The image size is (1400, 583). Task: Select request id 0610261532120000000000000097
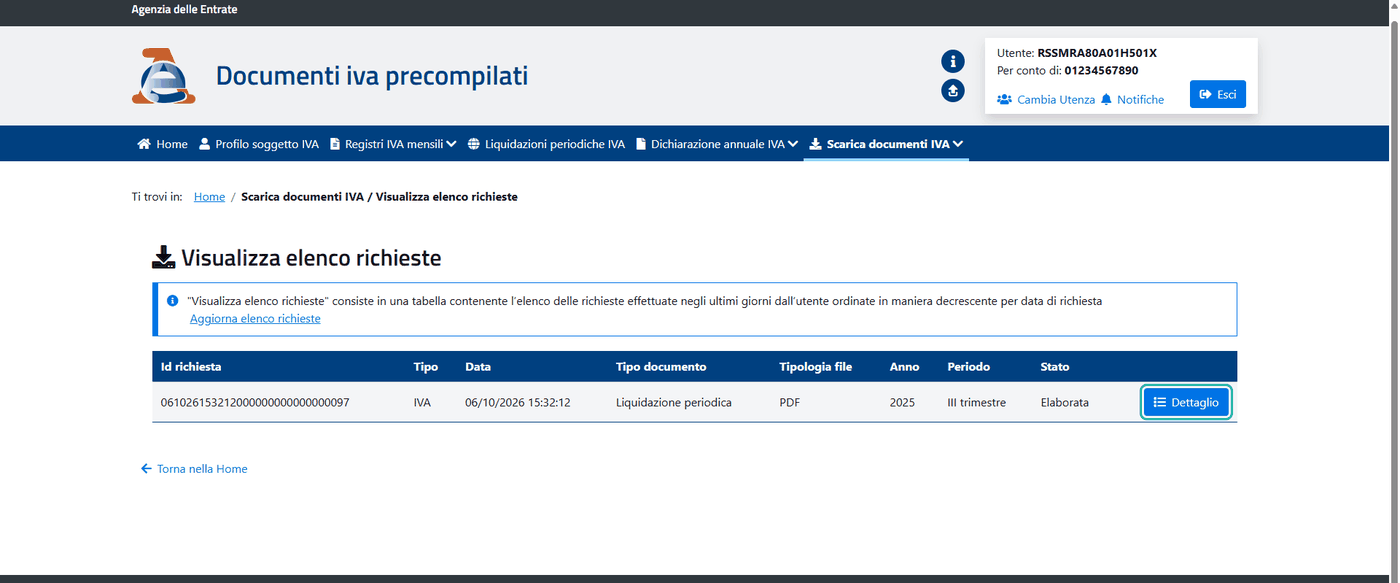pyautogui.click(x=255, y=402)
